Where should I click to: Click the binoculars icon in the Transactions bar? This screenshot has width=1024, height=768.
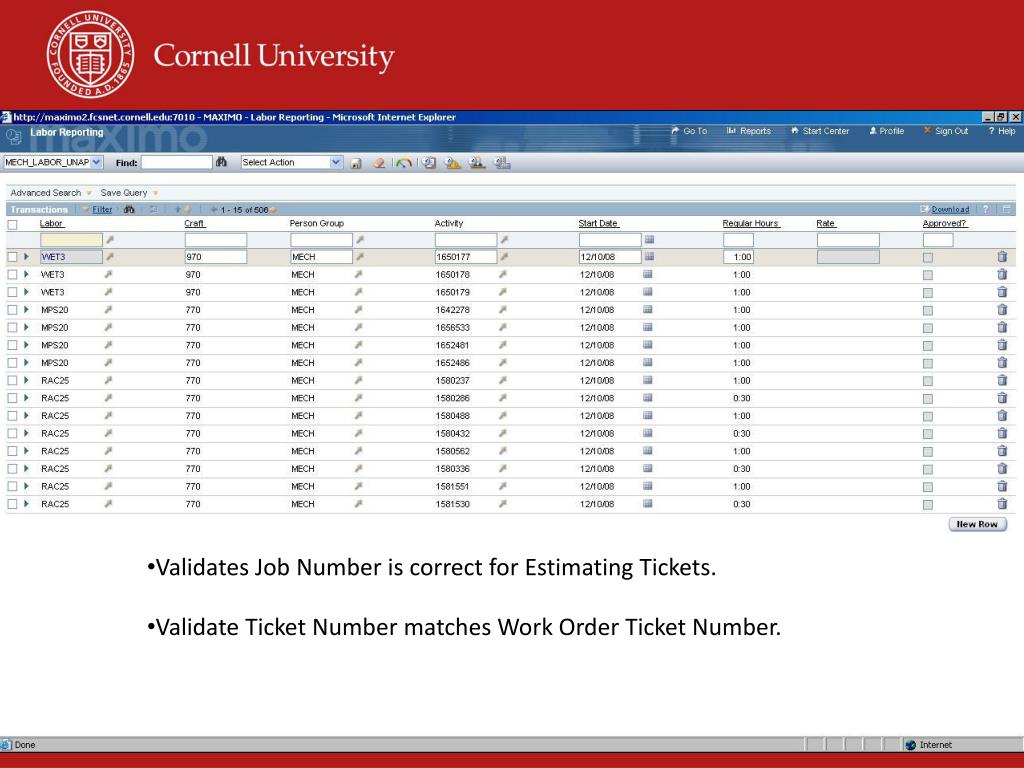(129, 210)
